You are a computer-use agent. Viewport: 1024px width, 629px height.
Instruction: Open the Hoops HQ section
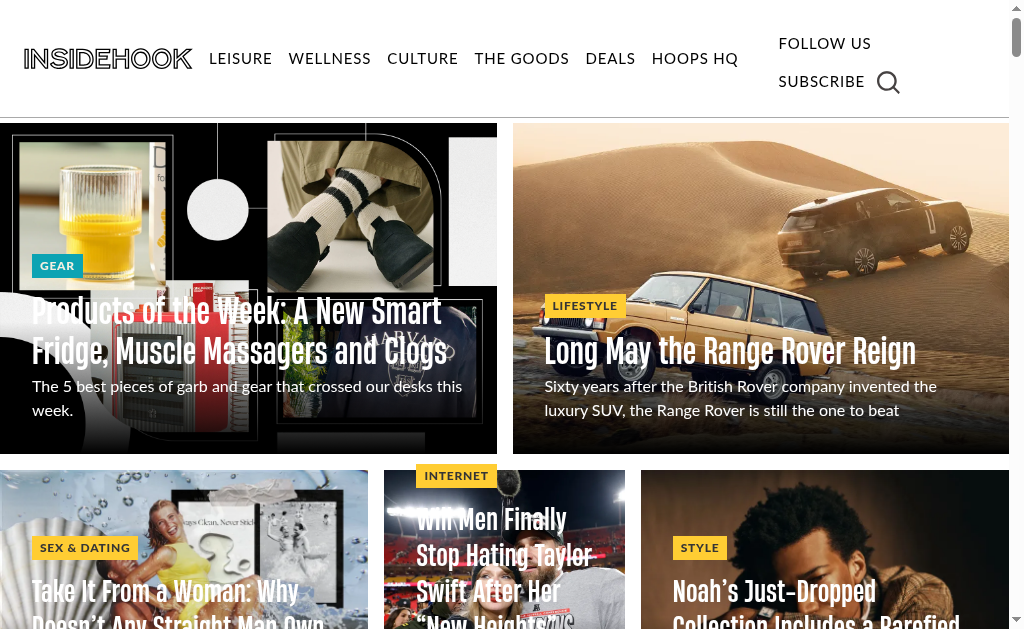click(695, 59)
